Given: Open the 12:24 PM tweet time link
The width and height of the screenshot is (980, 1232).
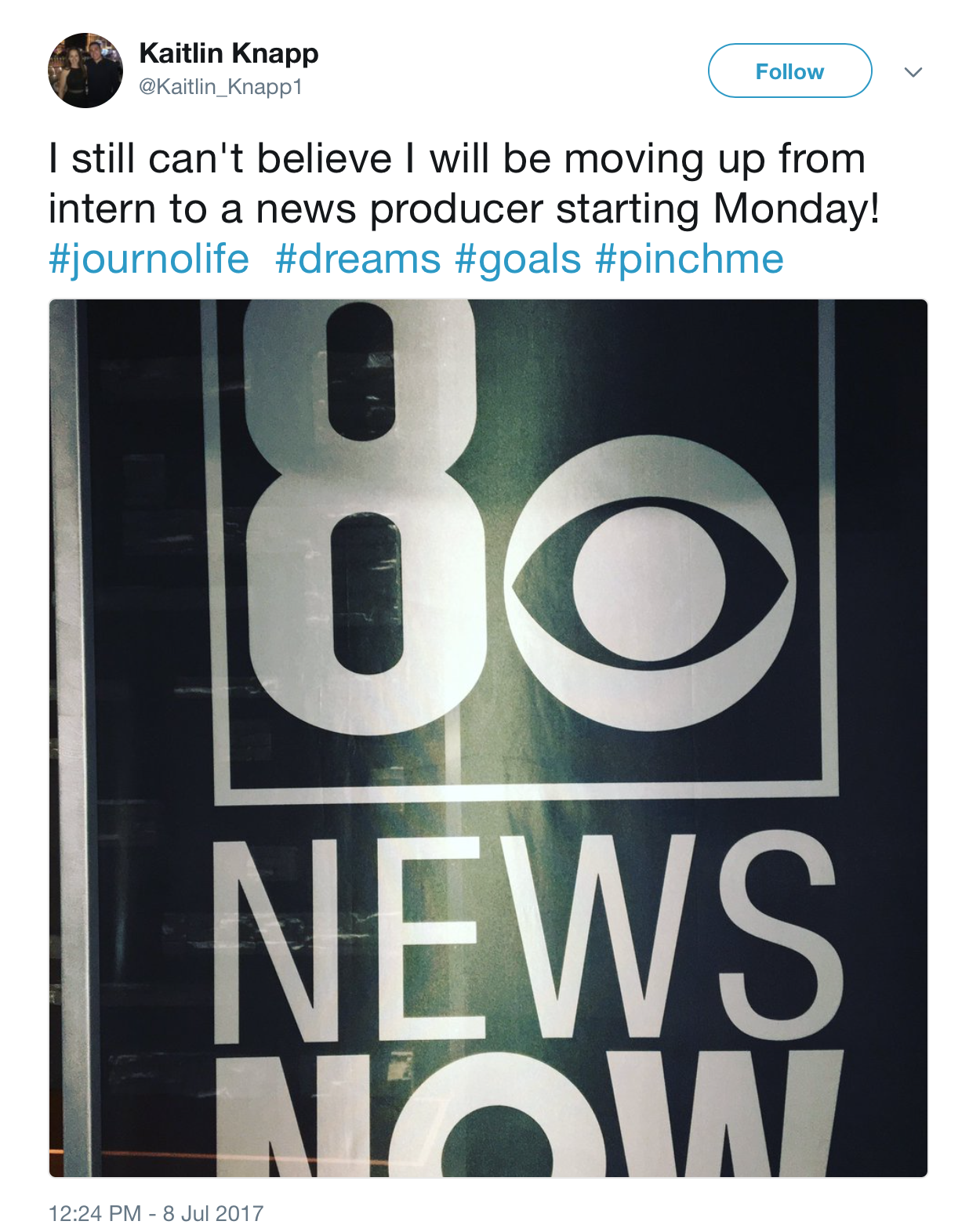Looking at the screenshot, I should [x=95, y=1213].
